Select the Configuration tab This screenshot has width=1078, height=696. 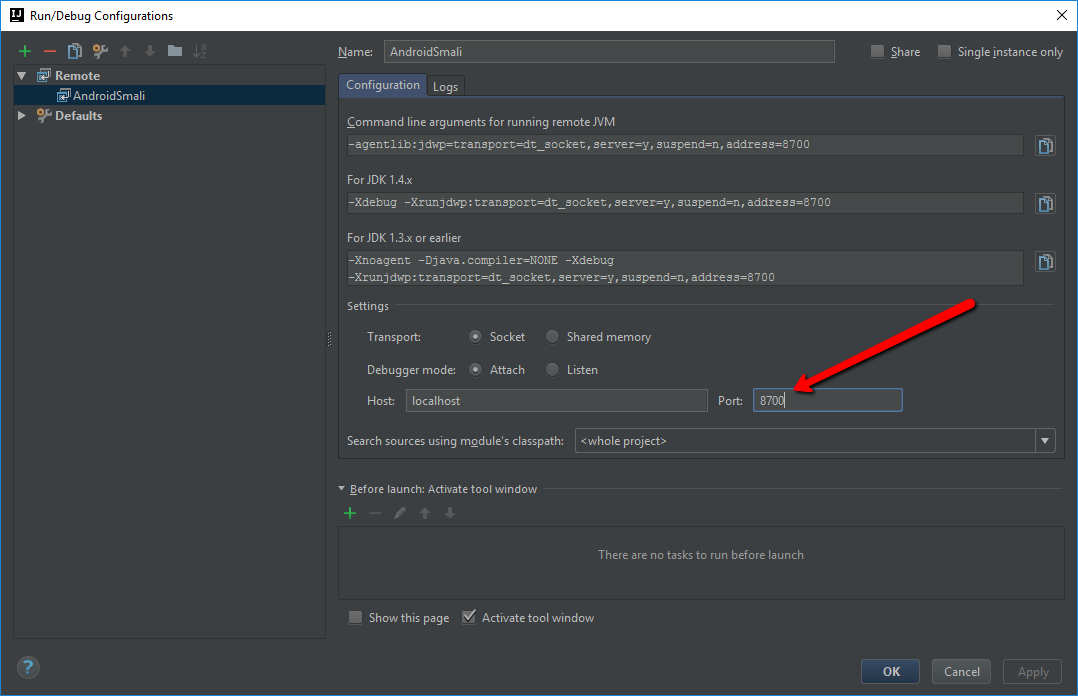(382, 85)
